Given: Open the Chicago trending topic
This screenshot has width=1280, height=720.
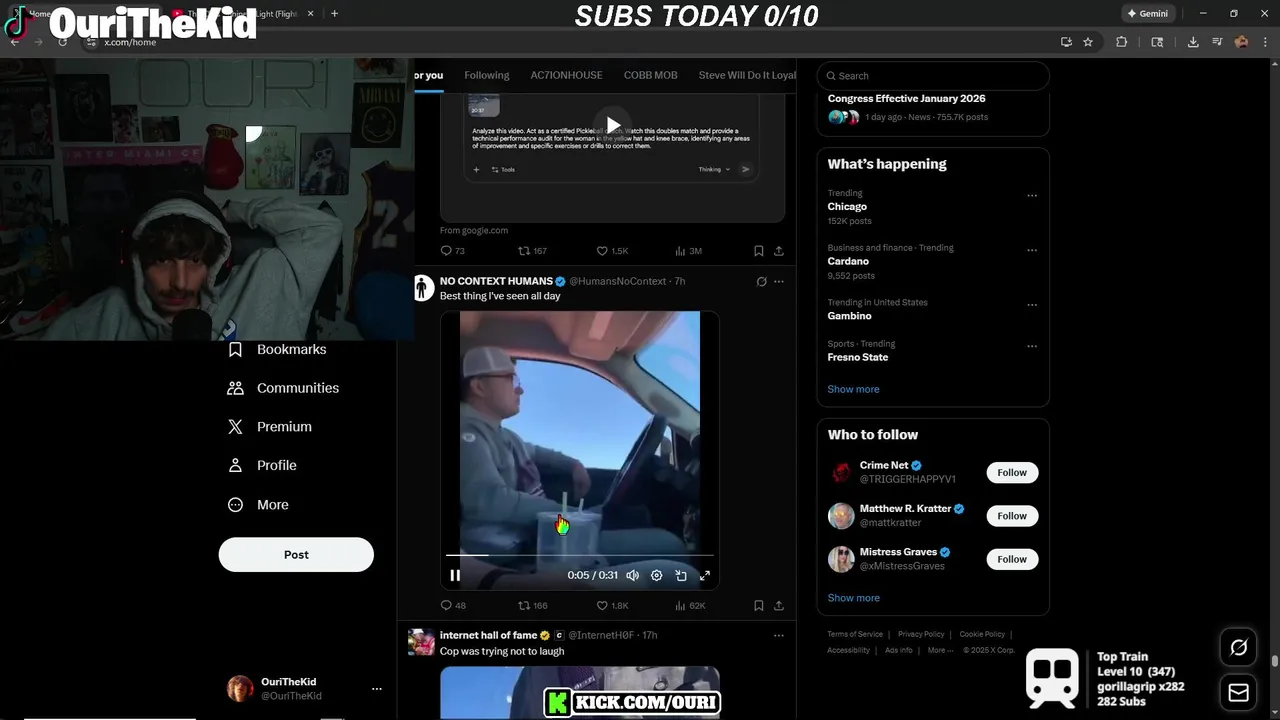Looking at the screenshot, I should click(x=848, y=207).
